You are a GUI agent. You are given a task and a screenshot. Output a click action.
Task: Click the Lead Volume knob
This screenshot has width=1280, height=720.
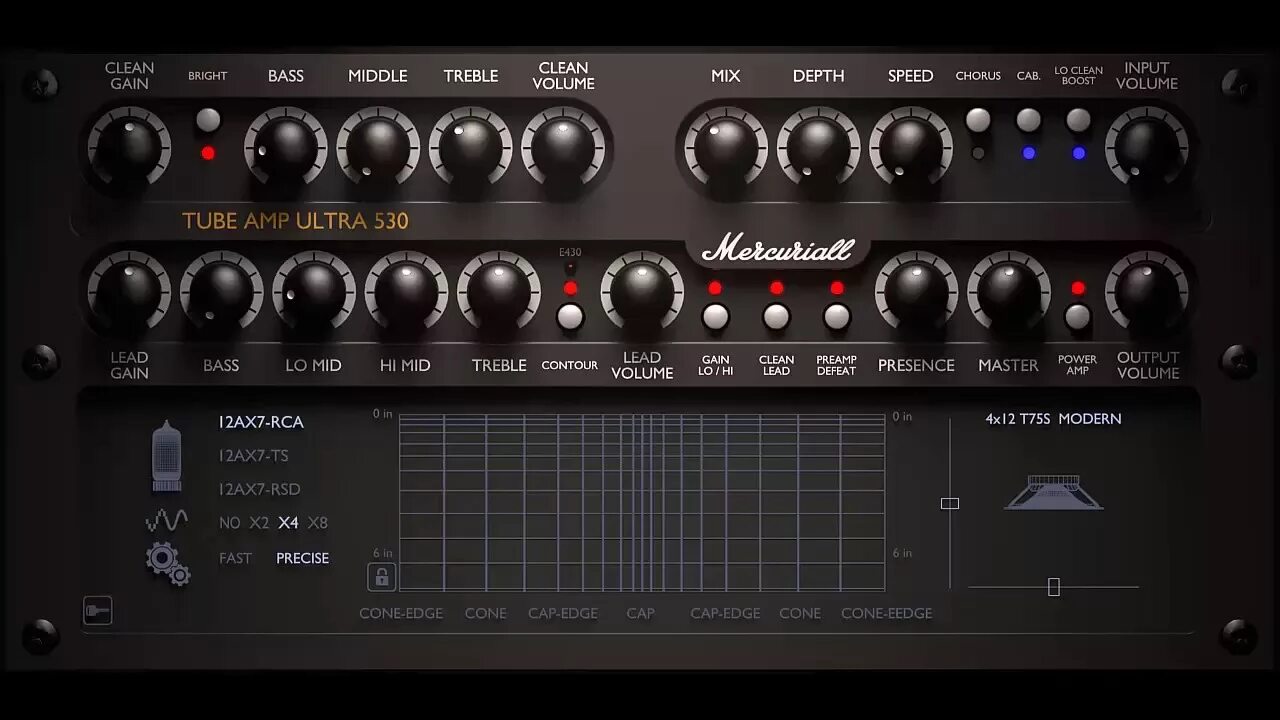pyautogui.click(x=642, y=292)
